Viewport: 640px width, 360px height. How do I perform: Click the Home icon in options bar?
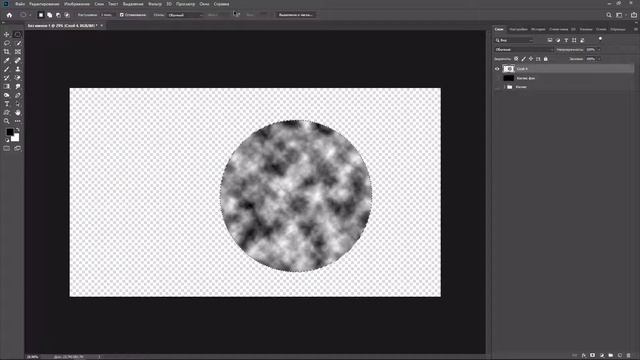click(x=9, y=15)
